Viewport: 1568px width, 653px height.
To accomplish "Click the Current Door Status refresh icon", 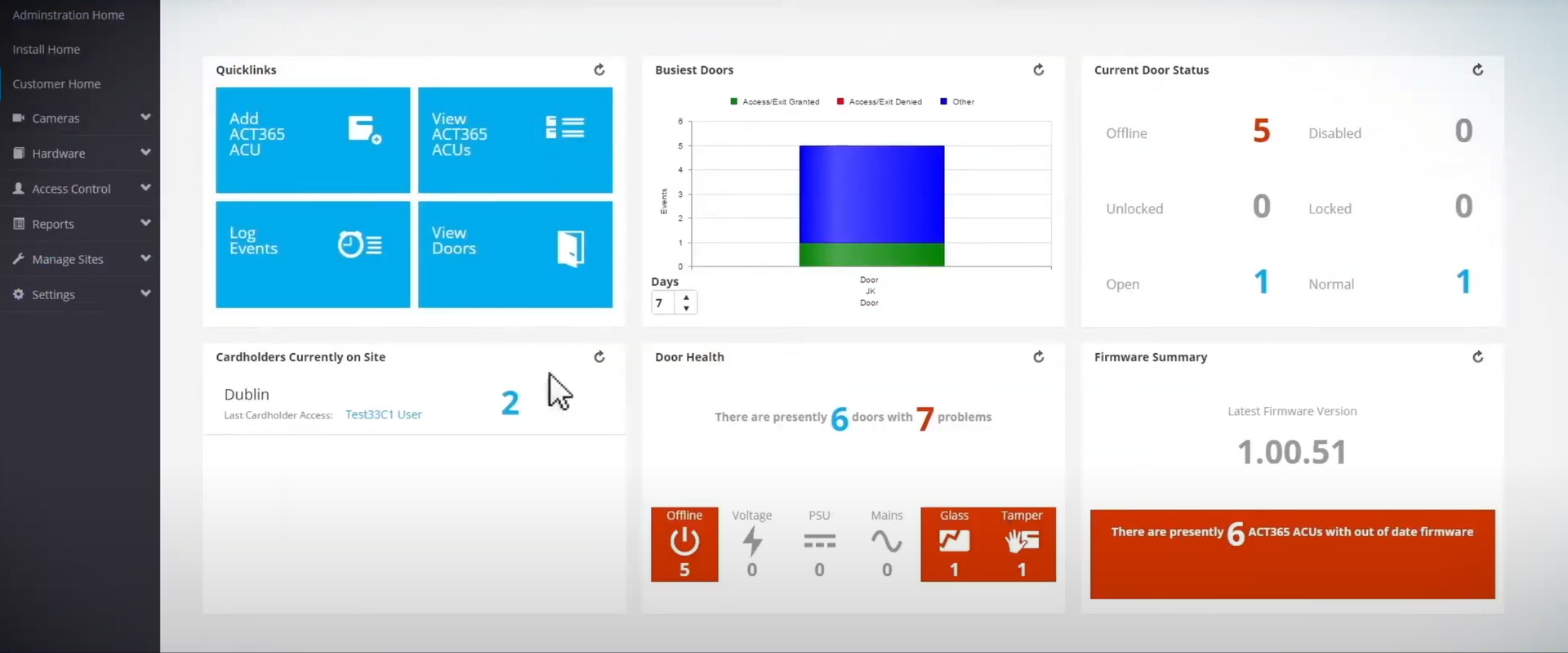I will pos(1477,70).
